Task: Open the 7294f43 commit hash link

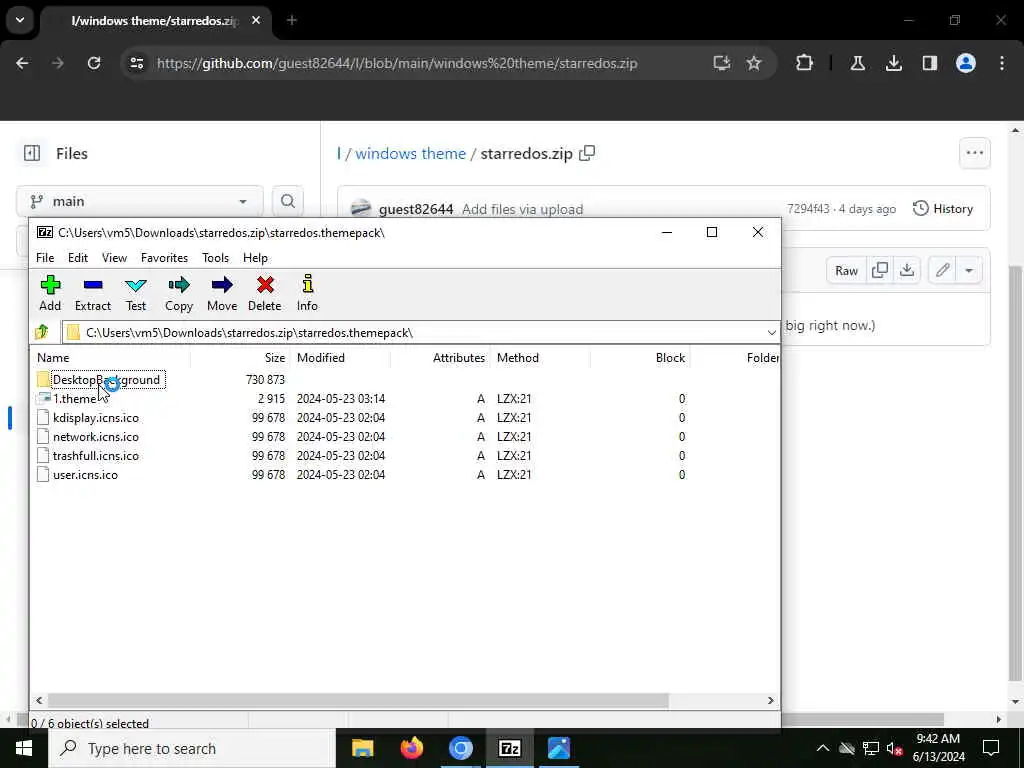Action: click(x=808, y=209)
